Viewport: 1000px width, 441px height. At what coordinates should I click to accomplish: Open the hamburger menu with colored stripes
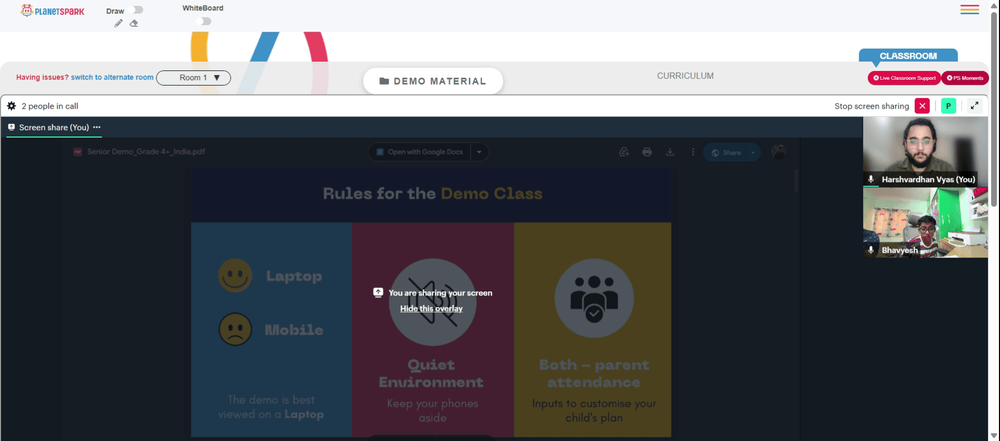(969, 10)
